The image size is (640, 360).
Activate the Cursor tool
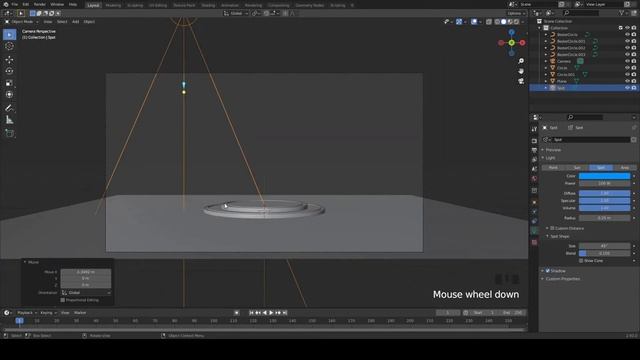coord(9,46)
